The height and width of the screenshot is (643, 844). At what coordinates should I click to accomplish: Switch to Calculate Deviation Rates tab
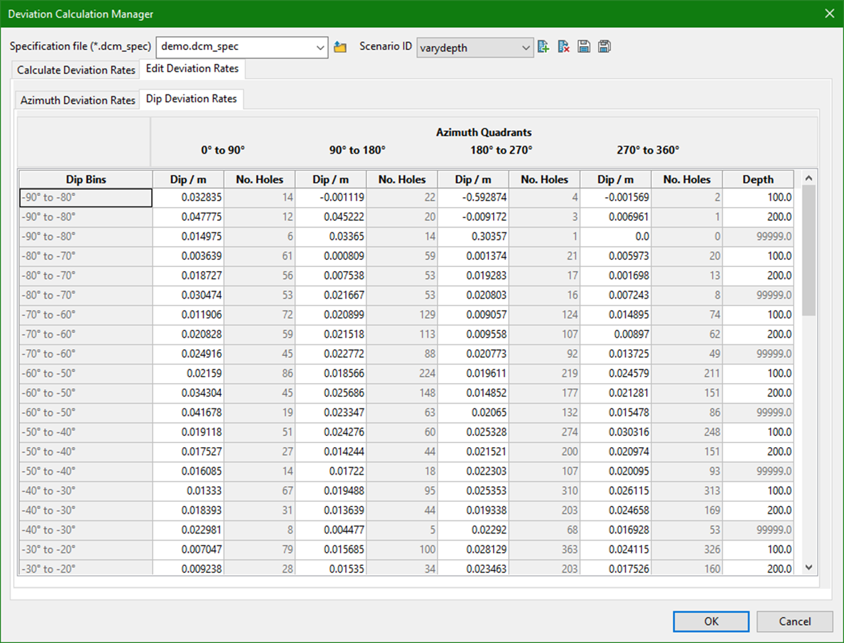[x=76, y=70]
